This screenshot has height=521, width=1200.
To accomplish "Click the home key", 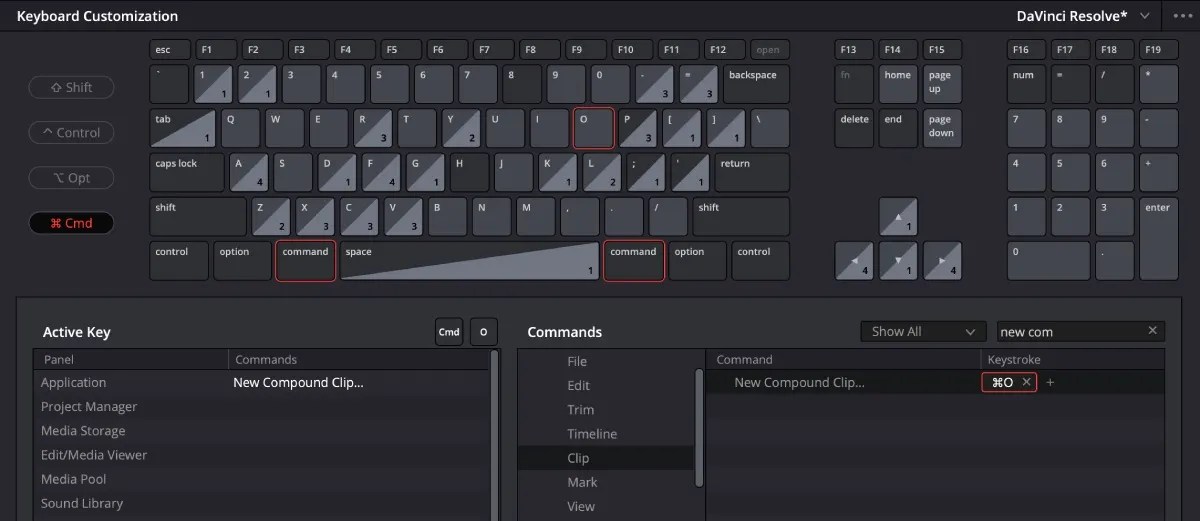I will pyautogui.click(x=898, y=84).
